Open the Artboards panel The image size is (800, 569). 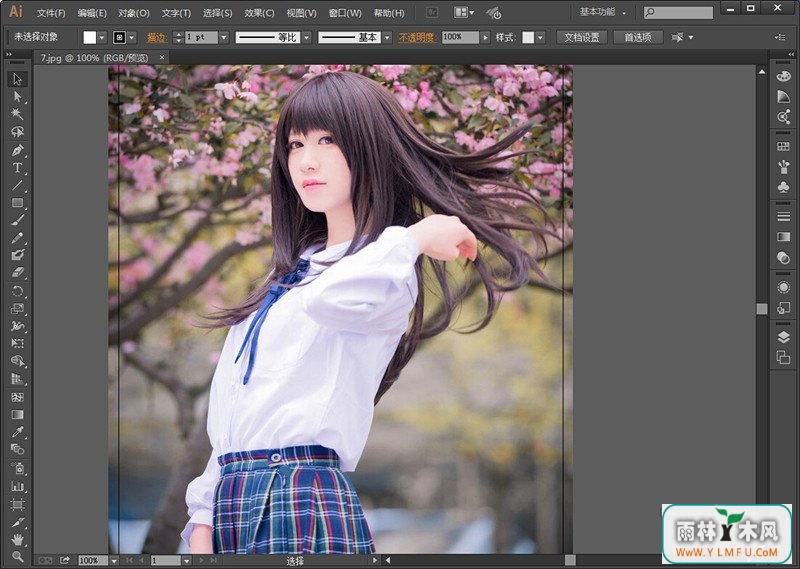click(783, 357)
